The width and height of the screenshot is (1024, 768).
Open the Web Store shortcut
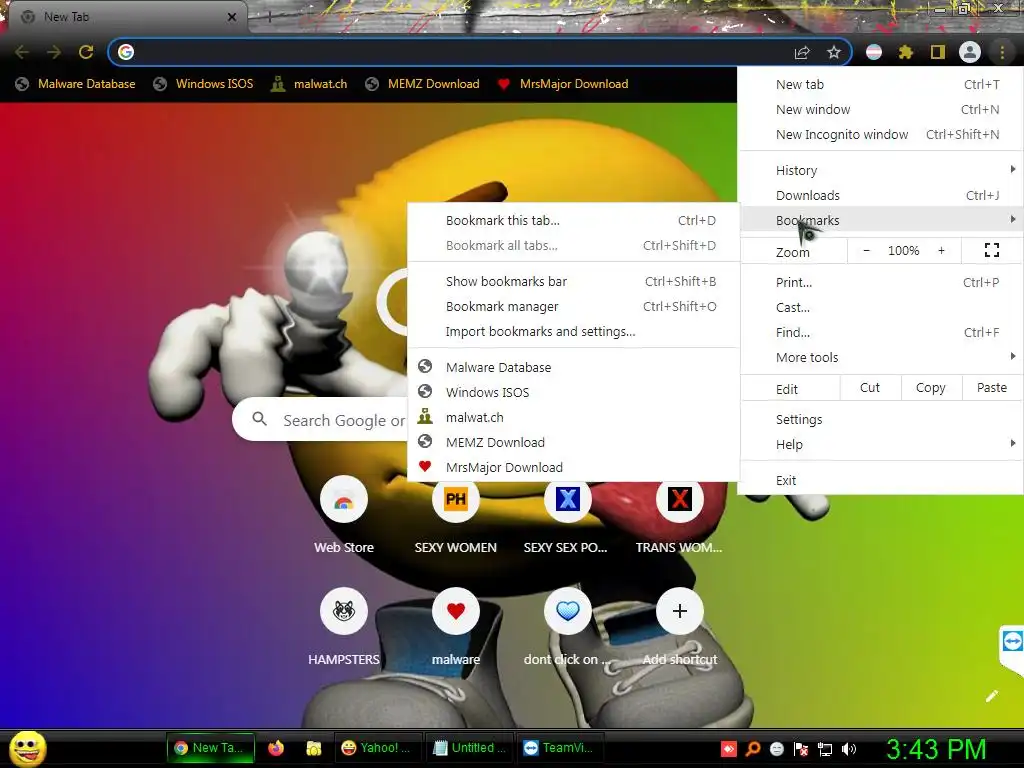[x=344, y=500]
